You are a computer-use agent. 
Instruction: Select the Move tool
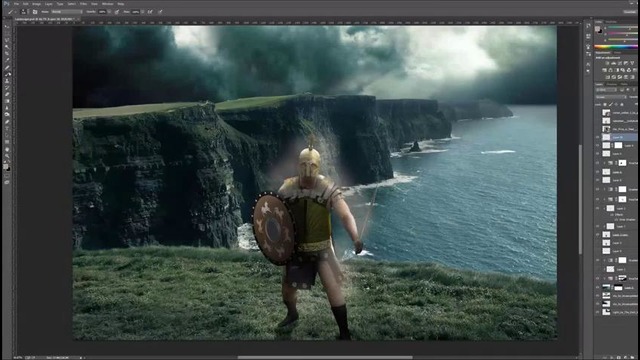[x=7, y=26]
